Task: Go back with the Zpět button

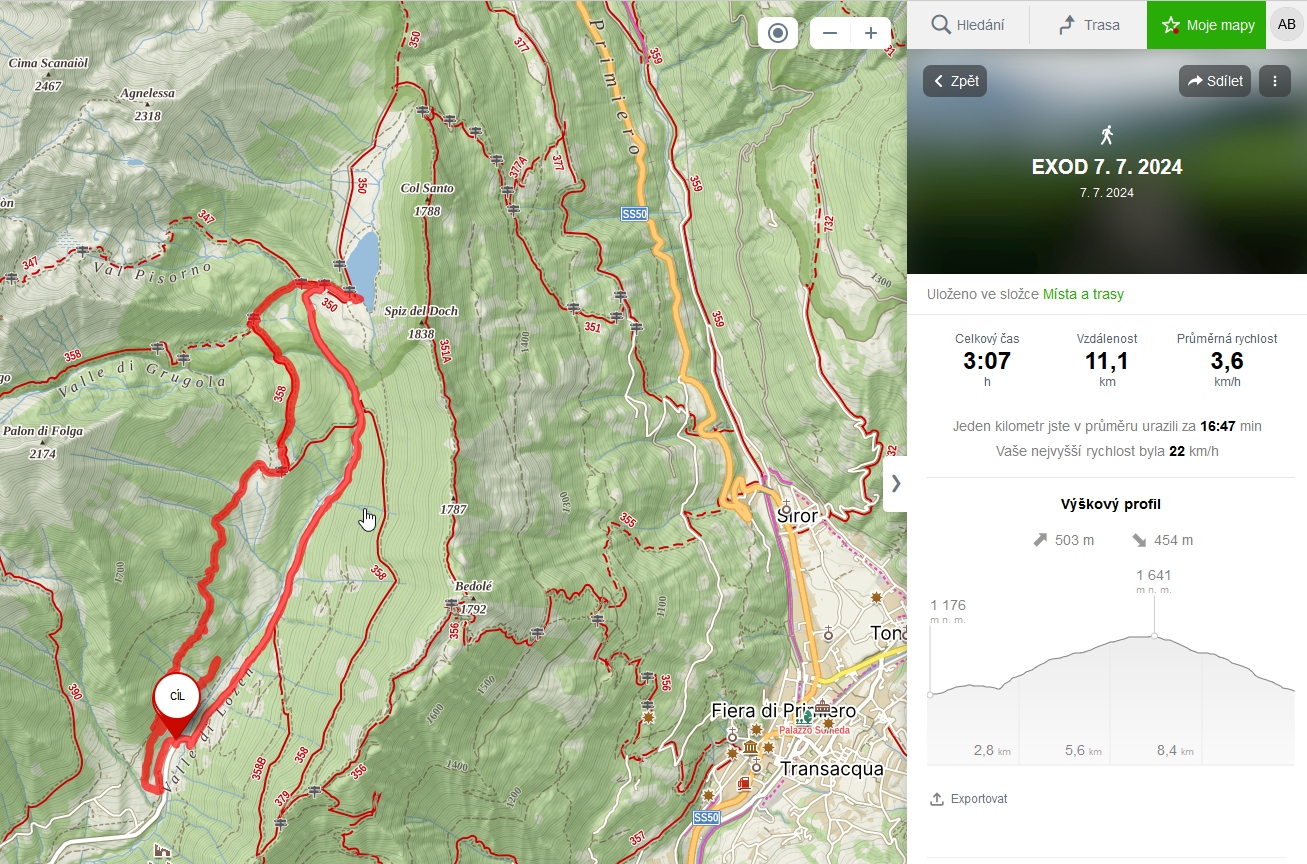Action: (x=955, y=81)
